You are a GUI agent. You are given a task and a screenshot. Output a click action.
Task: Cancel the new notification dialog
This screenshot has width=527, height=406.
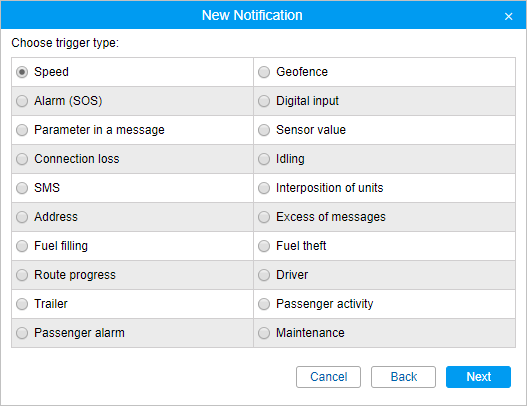(328, 377)
